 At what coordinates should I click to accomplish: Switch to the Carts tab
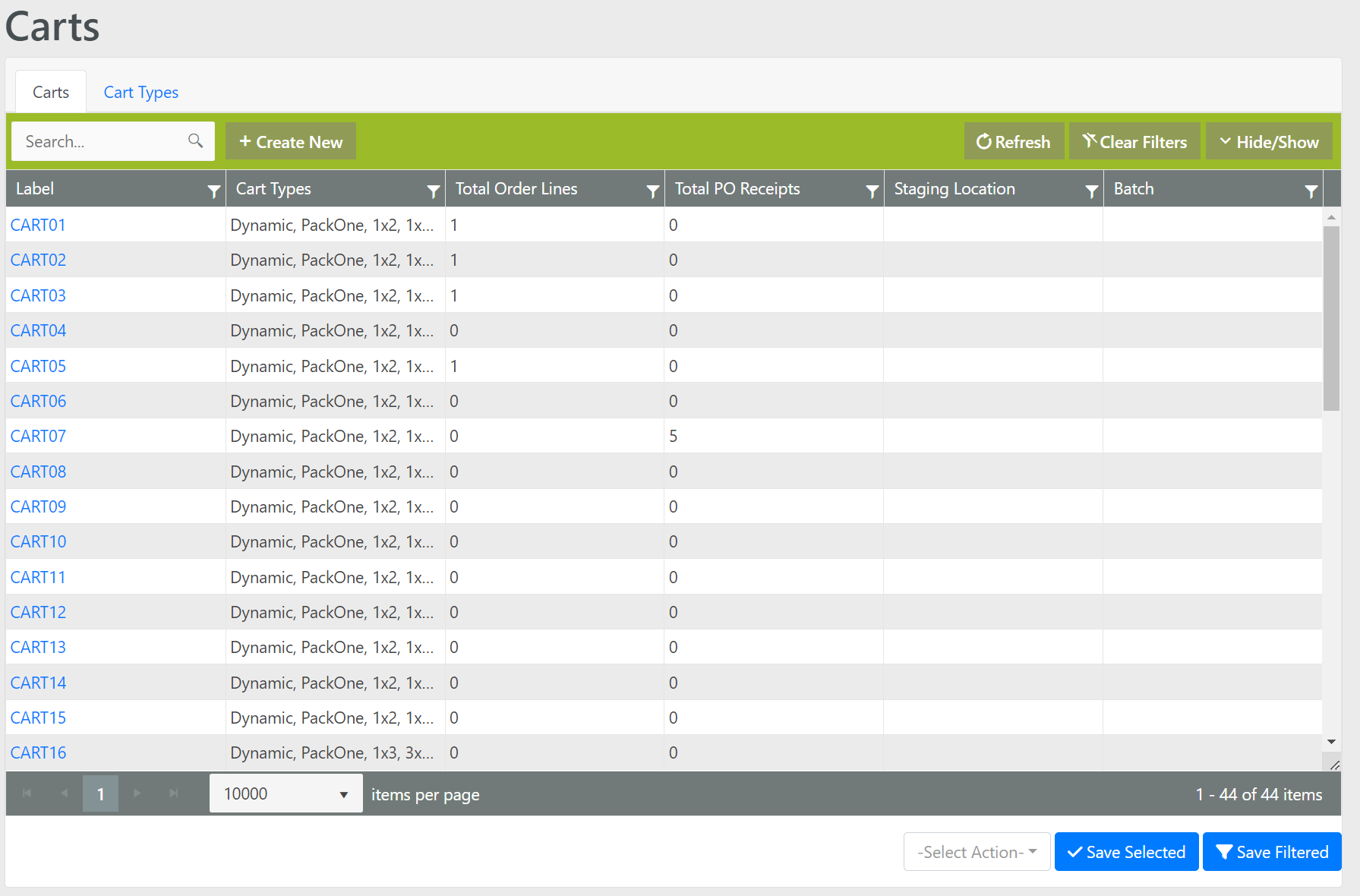pos(51,92)
